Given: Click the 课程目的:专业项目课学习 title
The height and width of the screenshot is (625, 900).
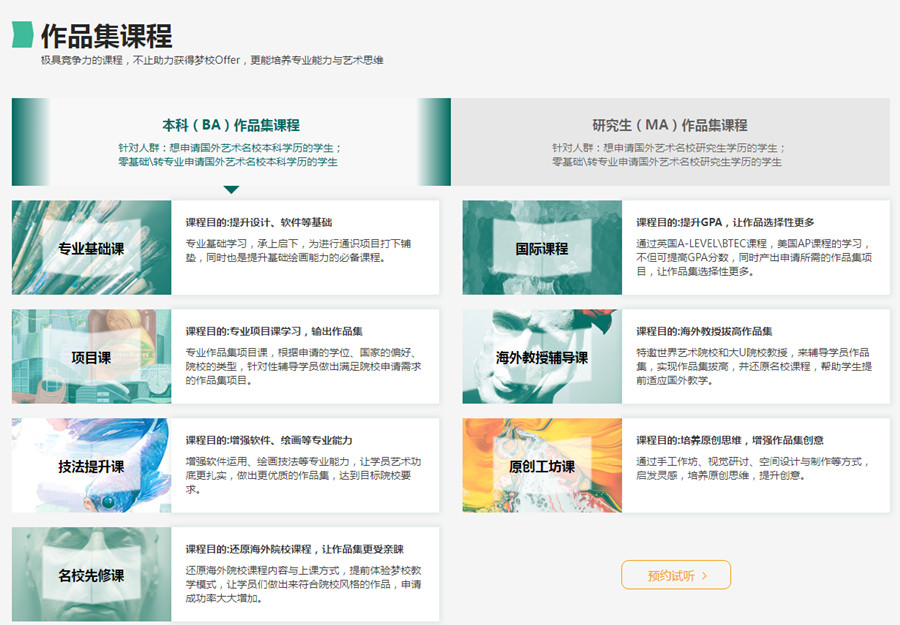Looking at the screenshot, I should [x=274, y=331].
